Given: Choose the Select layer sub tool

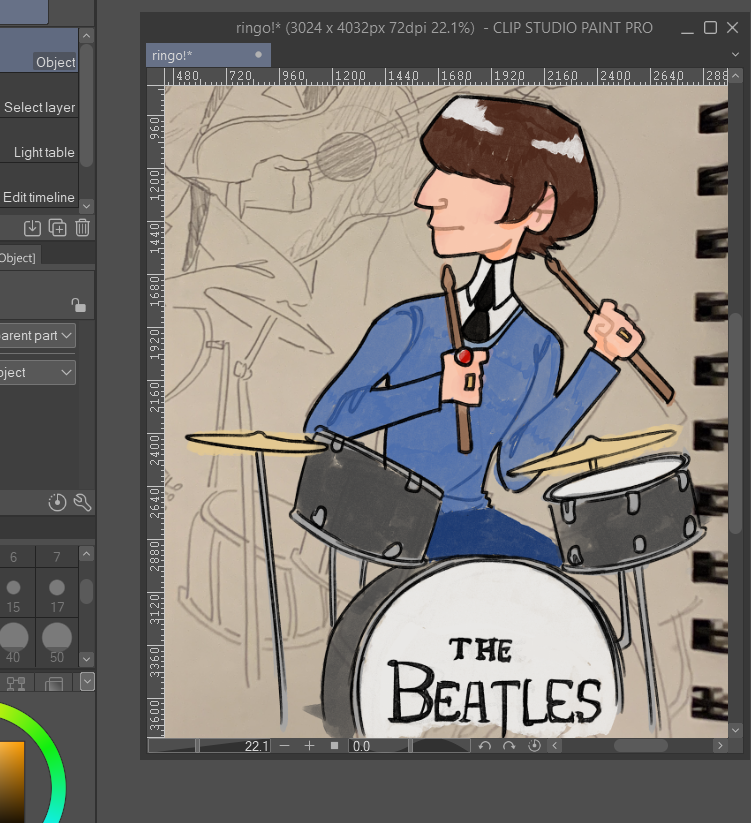Looking at the screenshot, I should coord(39,97).
